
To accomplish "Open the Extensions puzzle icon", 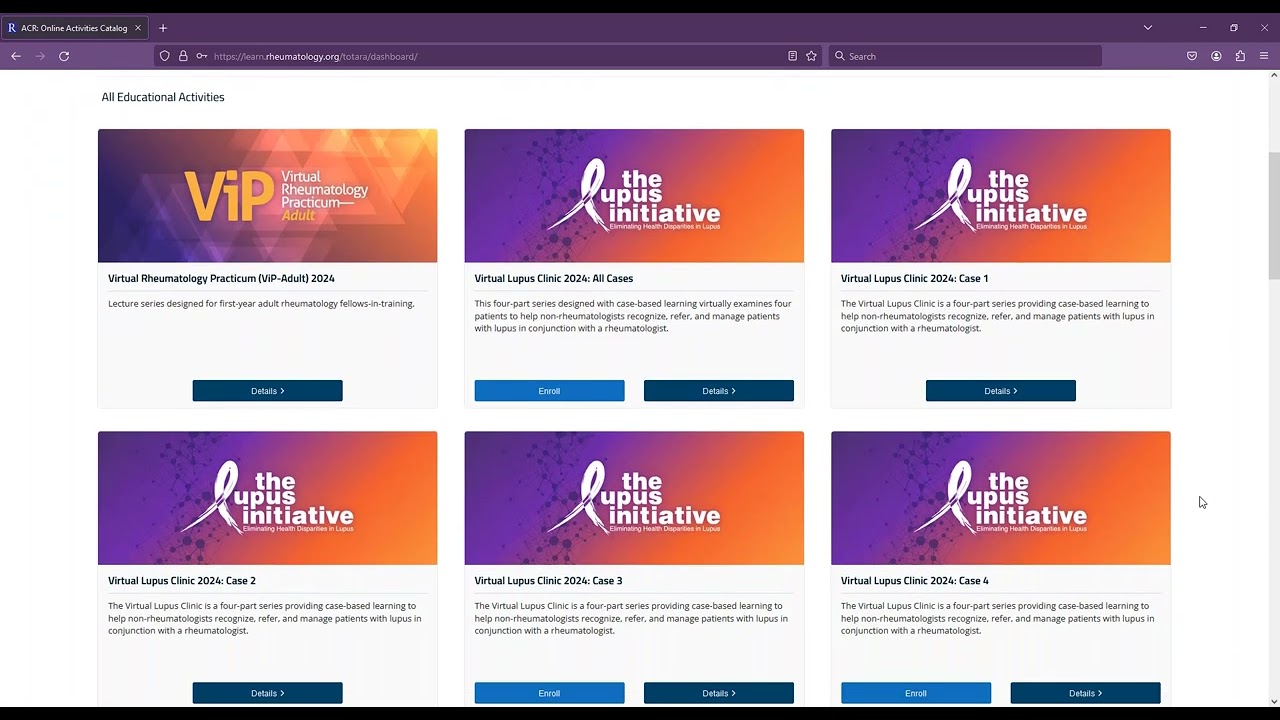I will tap(1240, 56).
